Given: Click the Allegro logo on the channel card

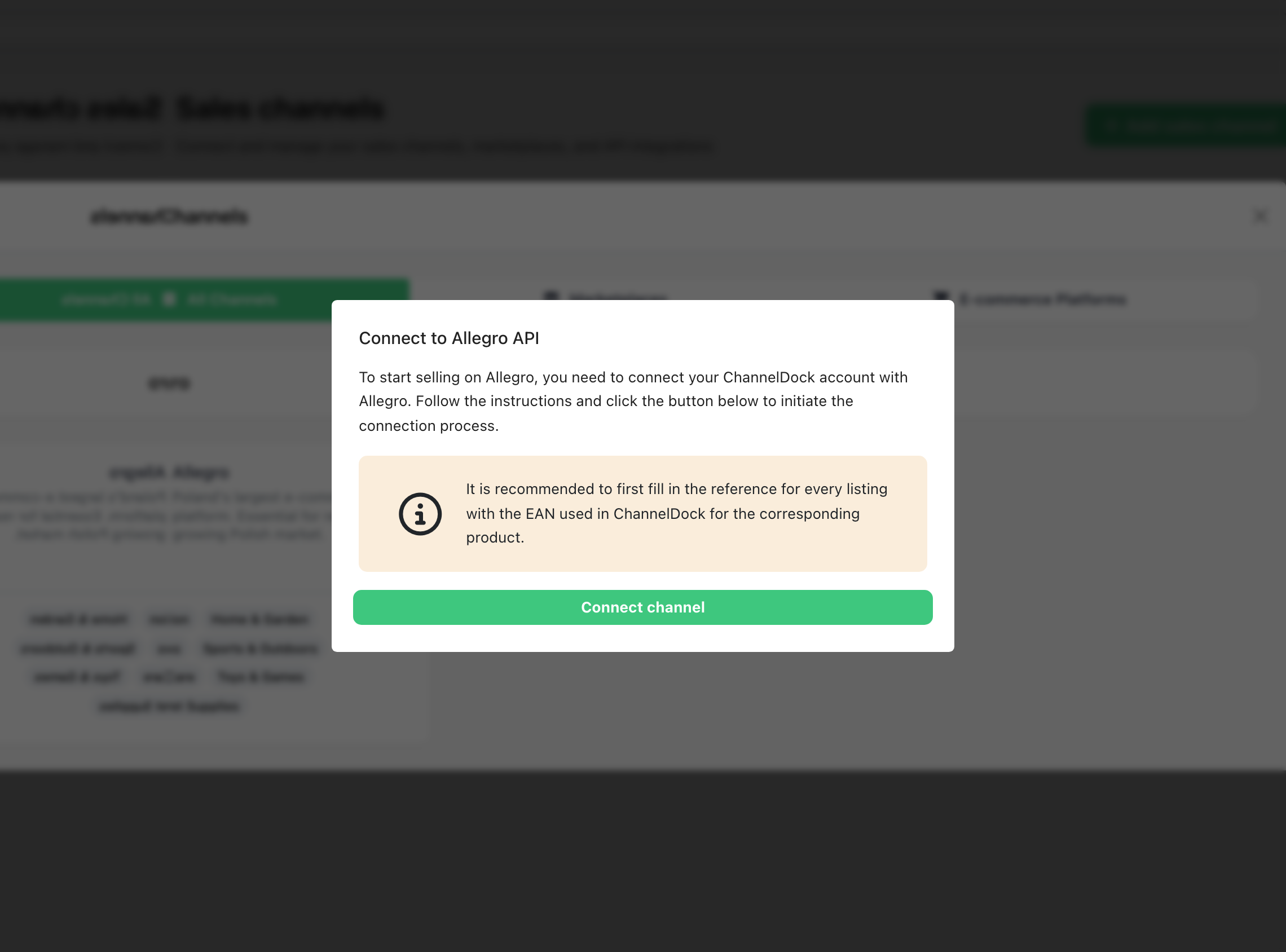Looking at the screenshot, I should click(169, 383).
